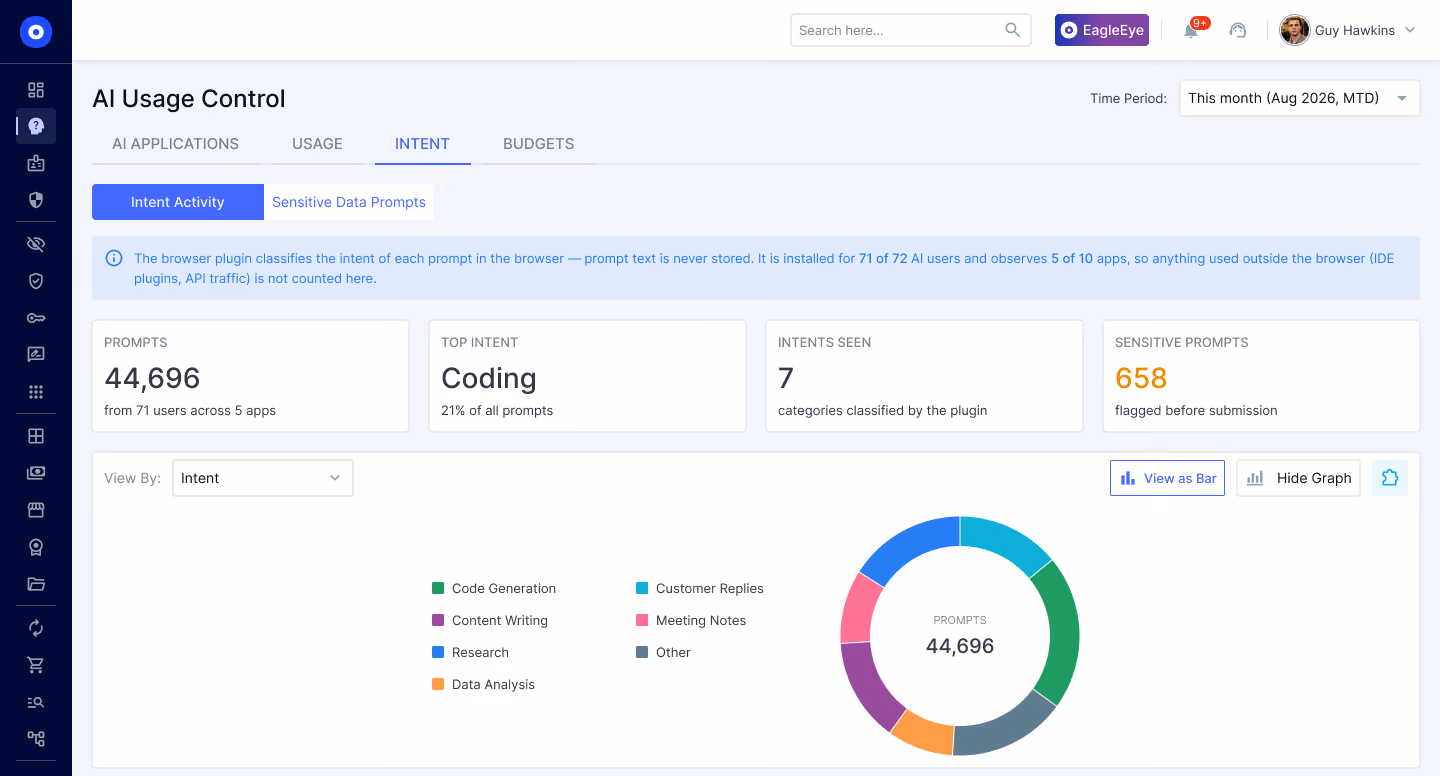Open the half-filled shield sidebar icon

[36, 200]
